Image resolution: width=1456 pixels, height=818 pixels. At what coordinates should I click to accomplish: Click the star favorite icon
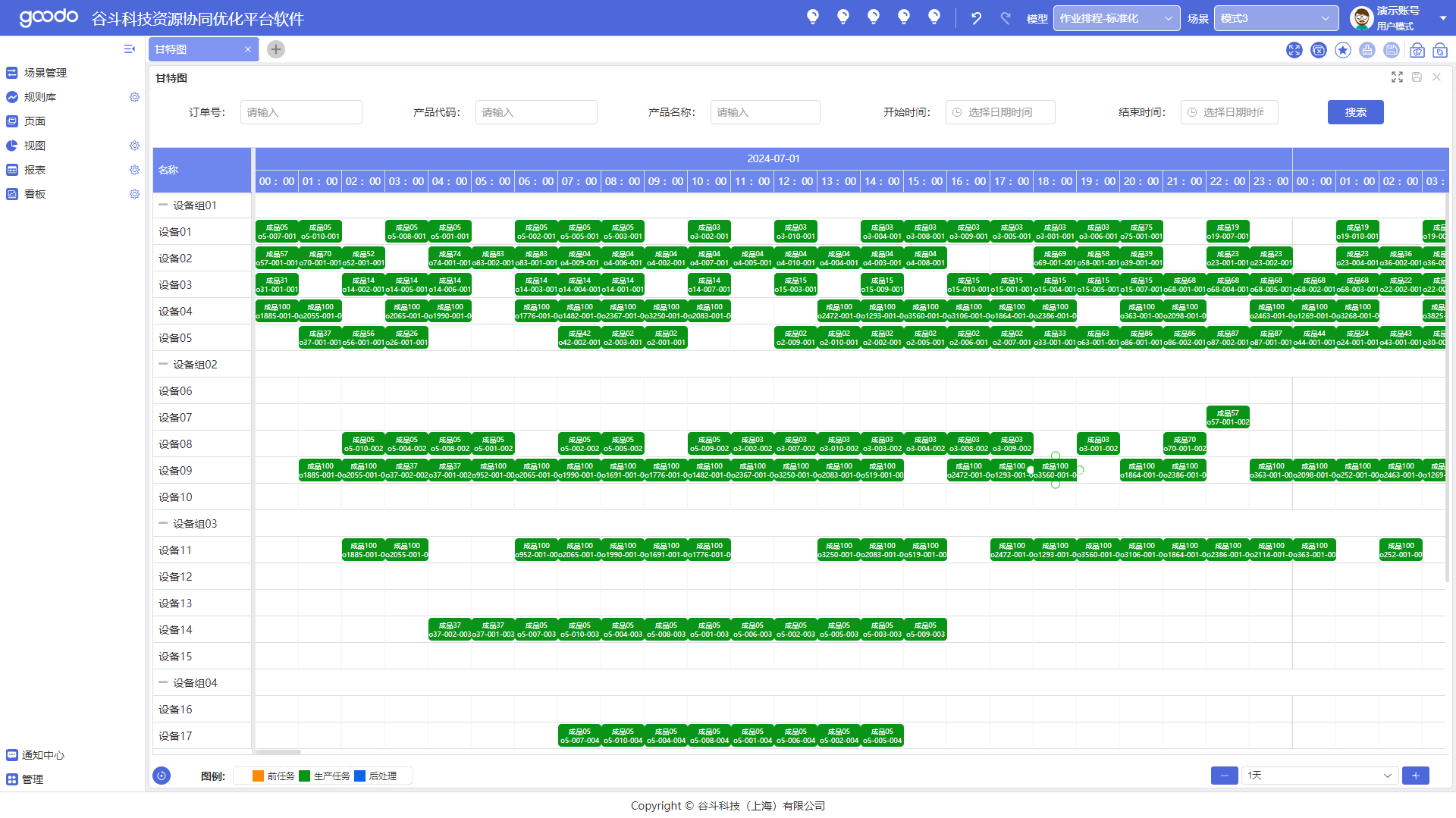[1342, 50]
